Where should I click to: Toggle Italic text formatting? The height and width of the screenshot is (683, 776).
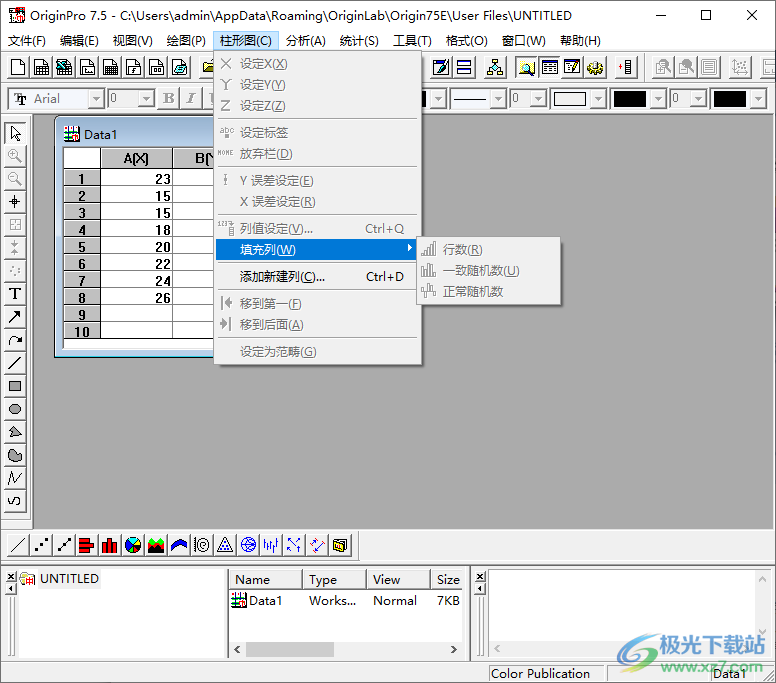[x=191, y=98]
